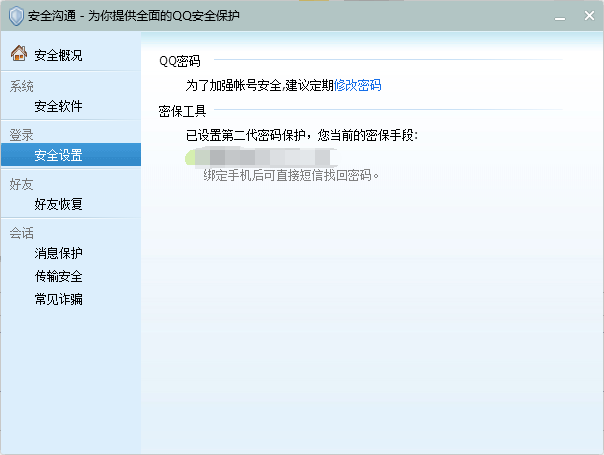Click text 已设置第二代密码保护
The height and width of the screenshot is (455, 604).
tap(245, 135)
